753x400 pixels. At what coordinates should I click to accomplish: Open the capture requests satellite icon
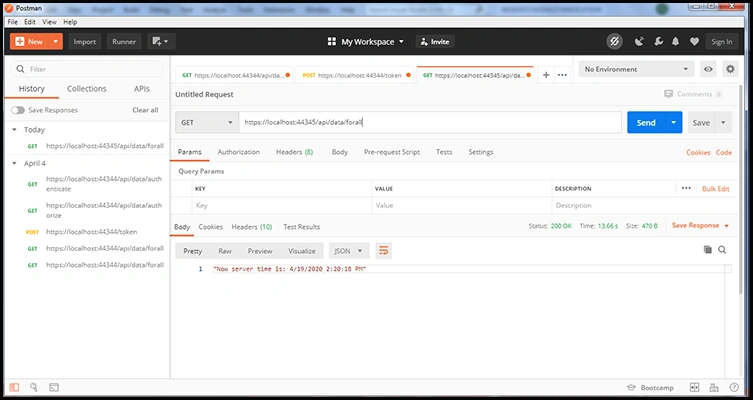point(639,42)
